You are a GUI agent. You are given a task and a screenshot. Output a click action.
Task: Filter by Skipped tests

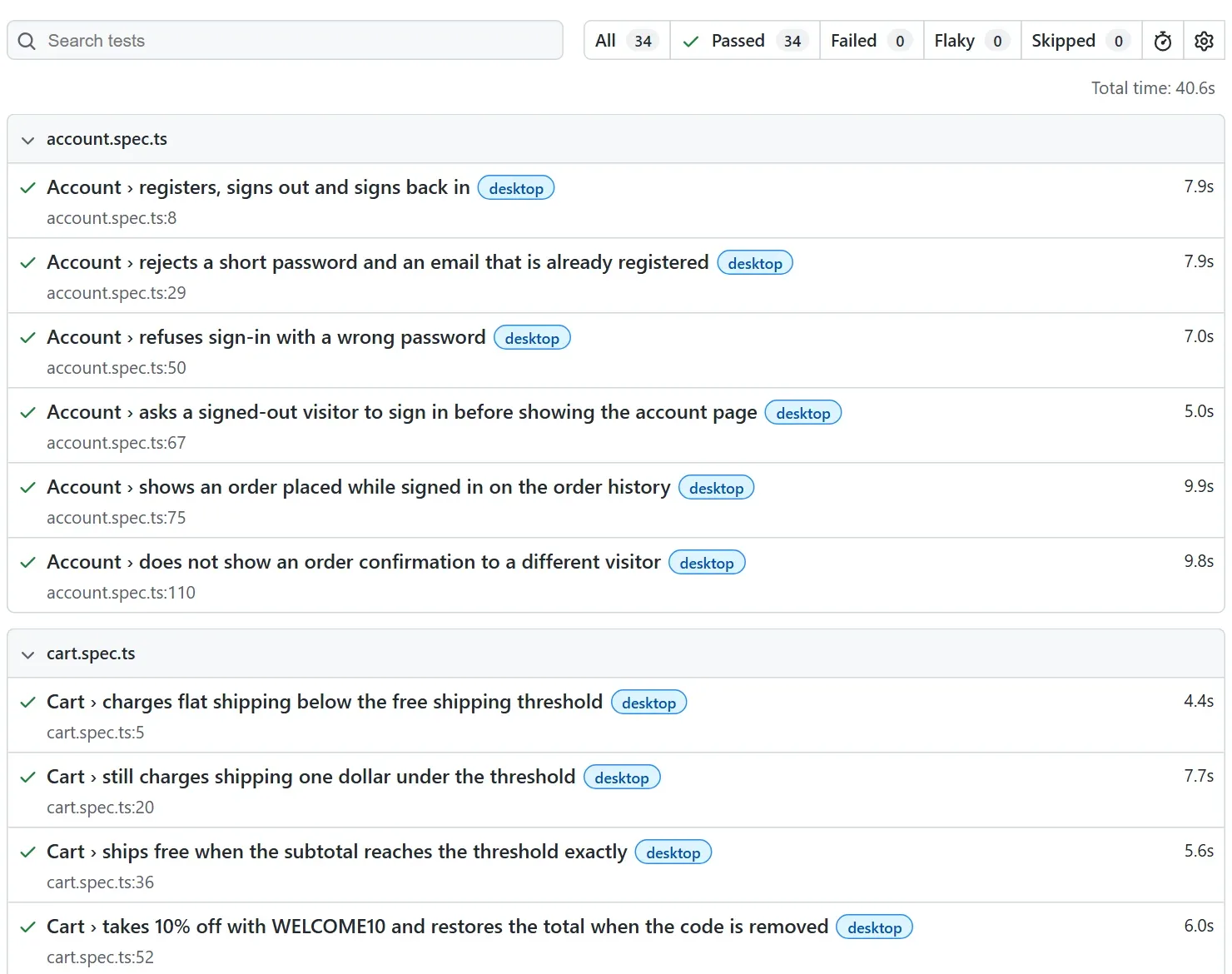(1081, 41)
